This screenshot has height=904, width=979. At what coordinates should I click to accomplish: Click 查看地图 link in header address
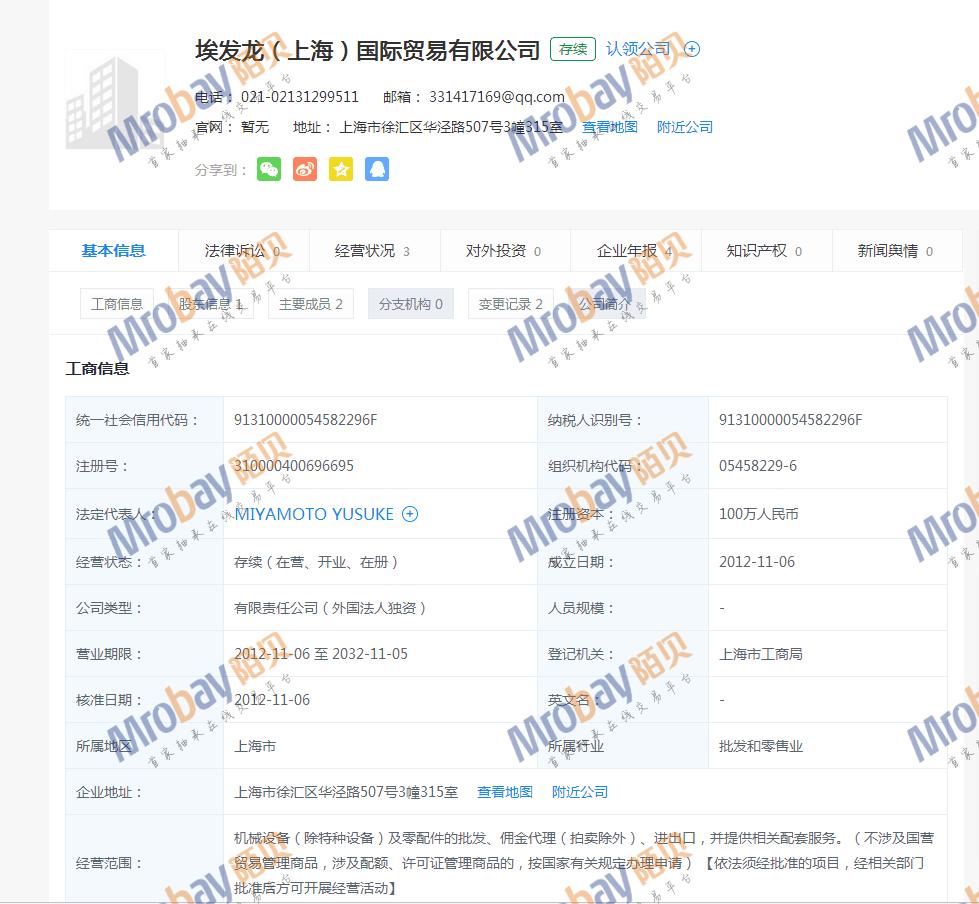[609, 127]
